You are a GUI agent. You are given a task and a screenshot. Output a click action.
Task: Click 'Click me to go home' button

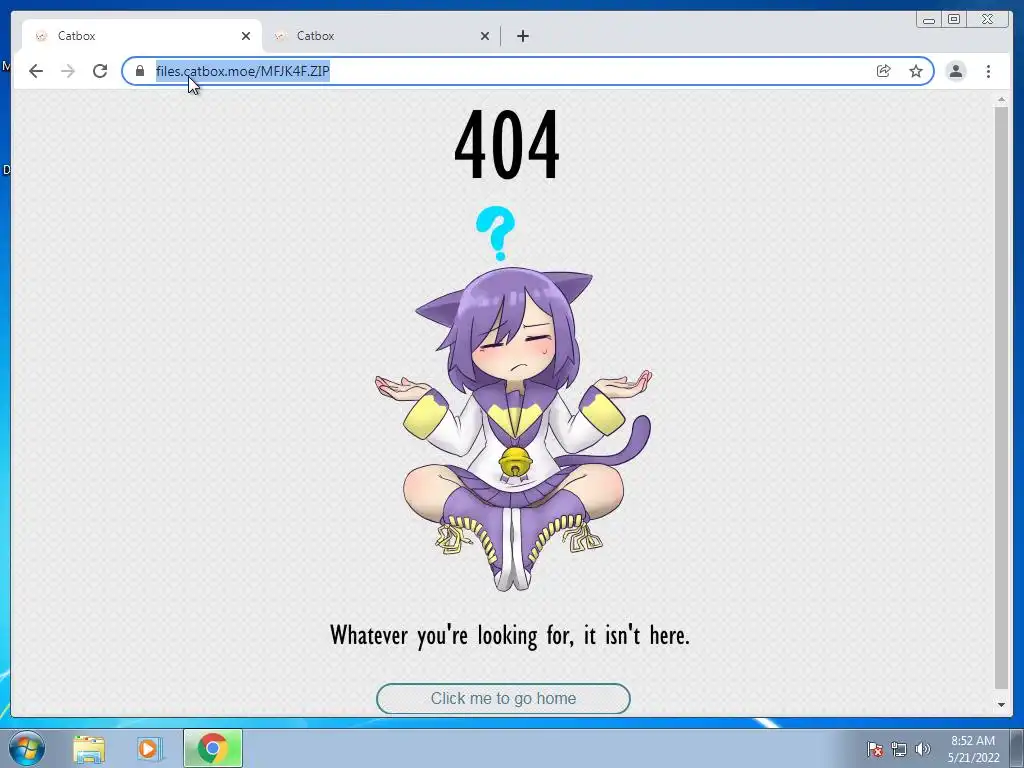tap(504, 699)
